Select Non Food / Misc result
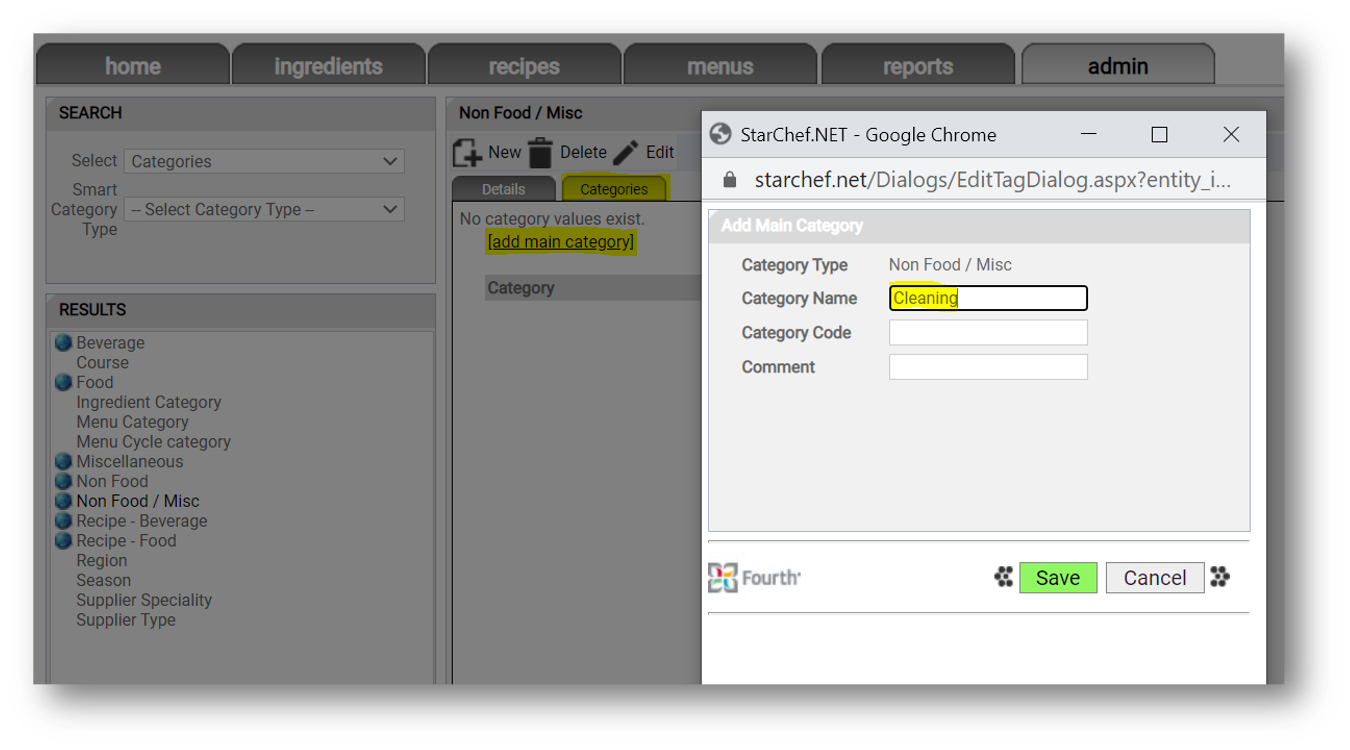Image resolution: width=1350 pixels, height=750 pixels. coord(138,501)
